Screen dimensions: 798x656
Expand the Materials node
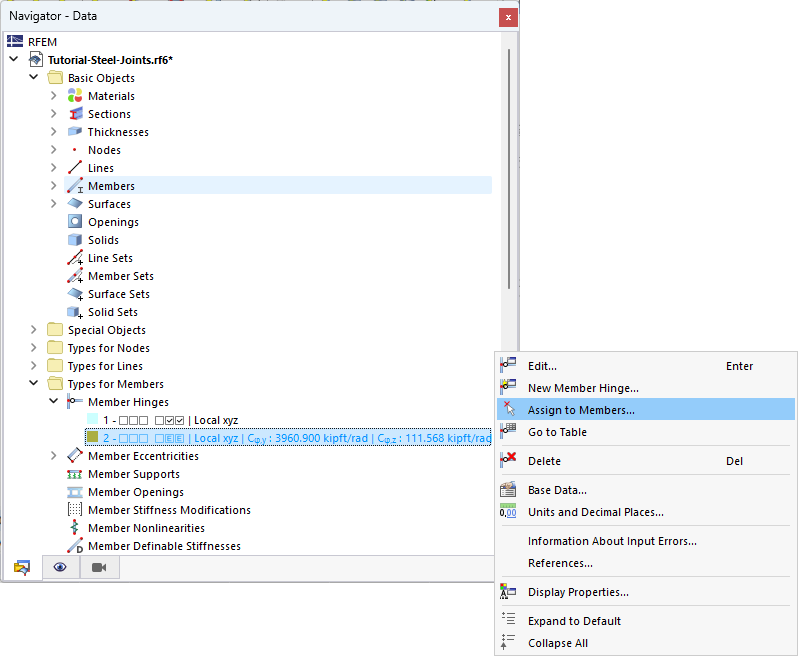coord(53,95)
